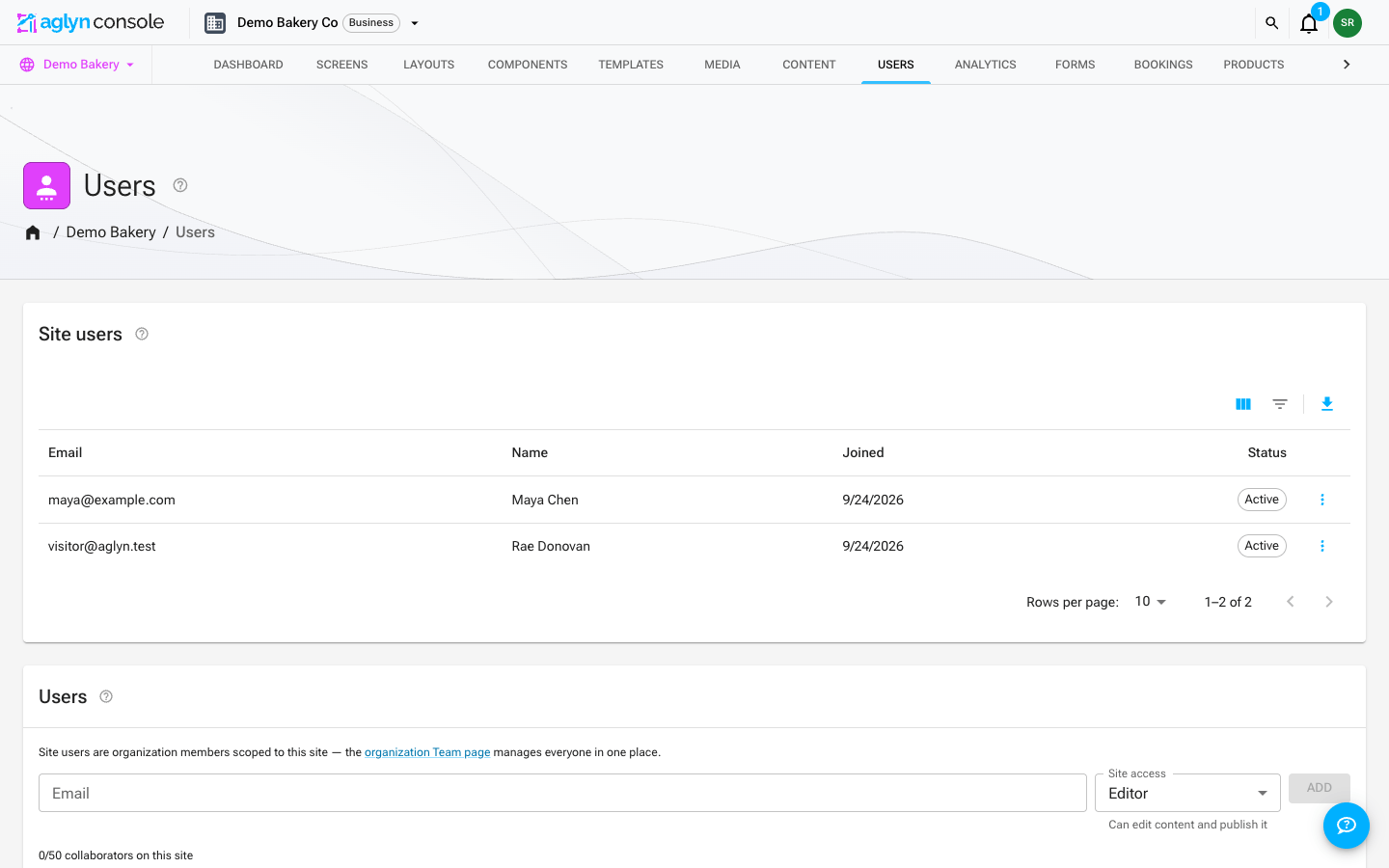1389x868 pixels.
Task: Expand the Demo Bakery Co organization dropdown
Action: tap(415, 23)
